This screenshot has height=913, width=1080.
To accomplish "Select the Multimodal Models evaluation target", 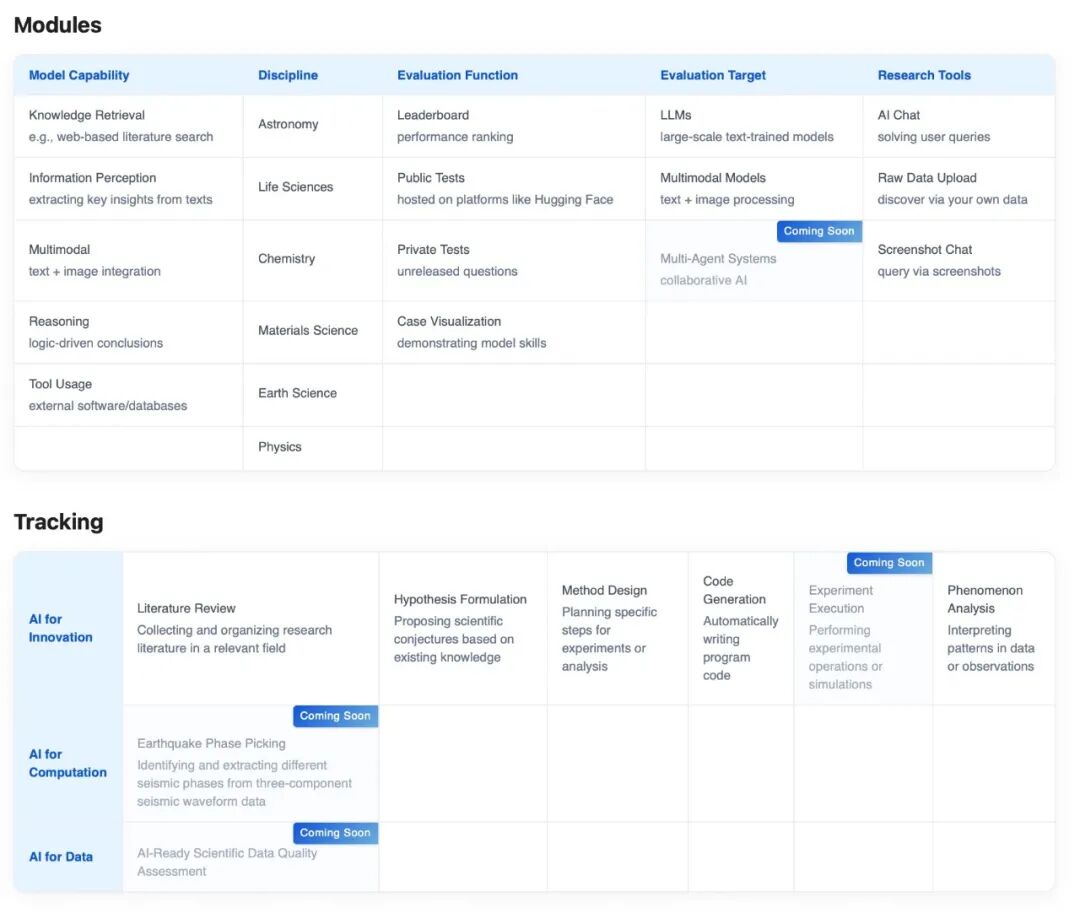I will click(x=754, y=189).
